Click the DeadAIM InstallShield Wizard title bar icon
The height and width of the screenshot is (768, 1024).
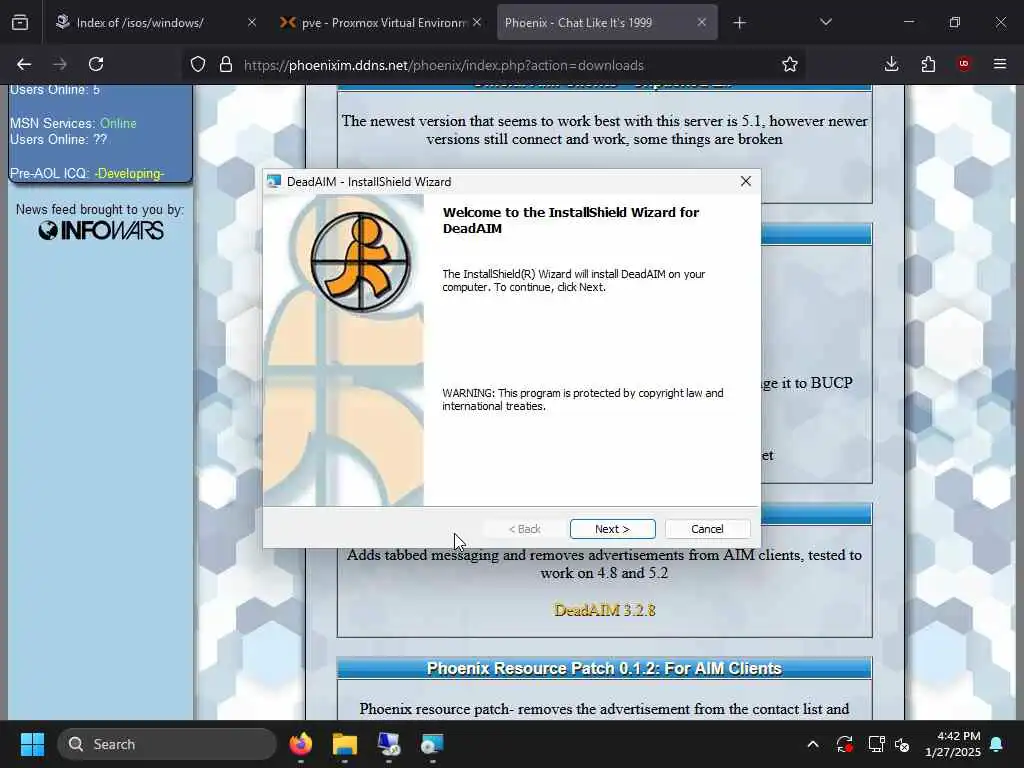coord(274,182)
